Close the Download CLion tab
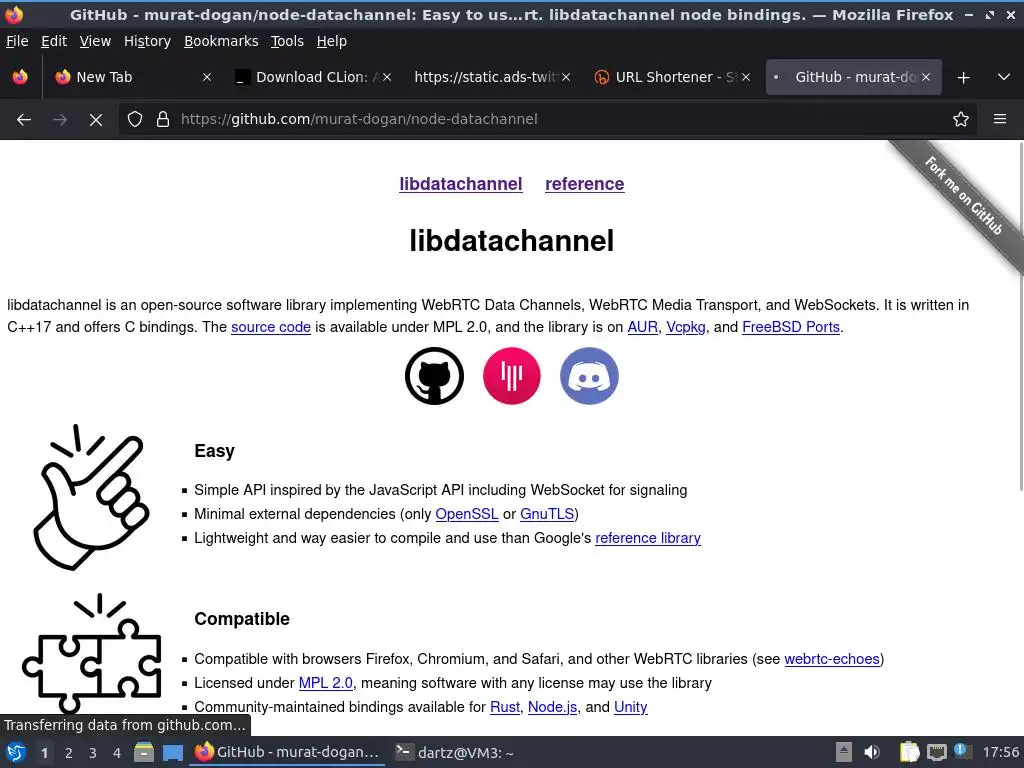Viewport: 1024px width, 768px height. 387,77
